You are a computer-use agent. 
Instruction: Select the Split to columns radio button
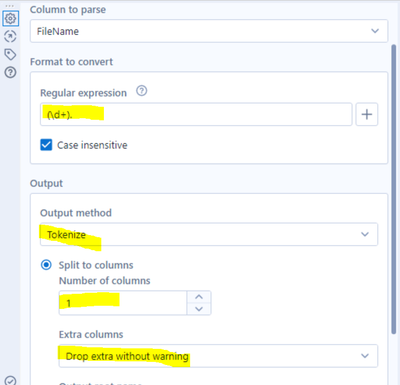point(46,265)
